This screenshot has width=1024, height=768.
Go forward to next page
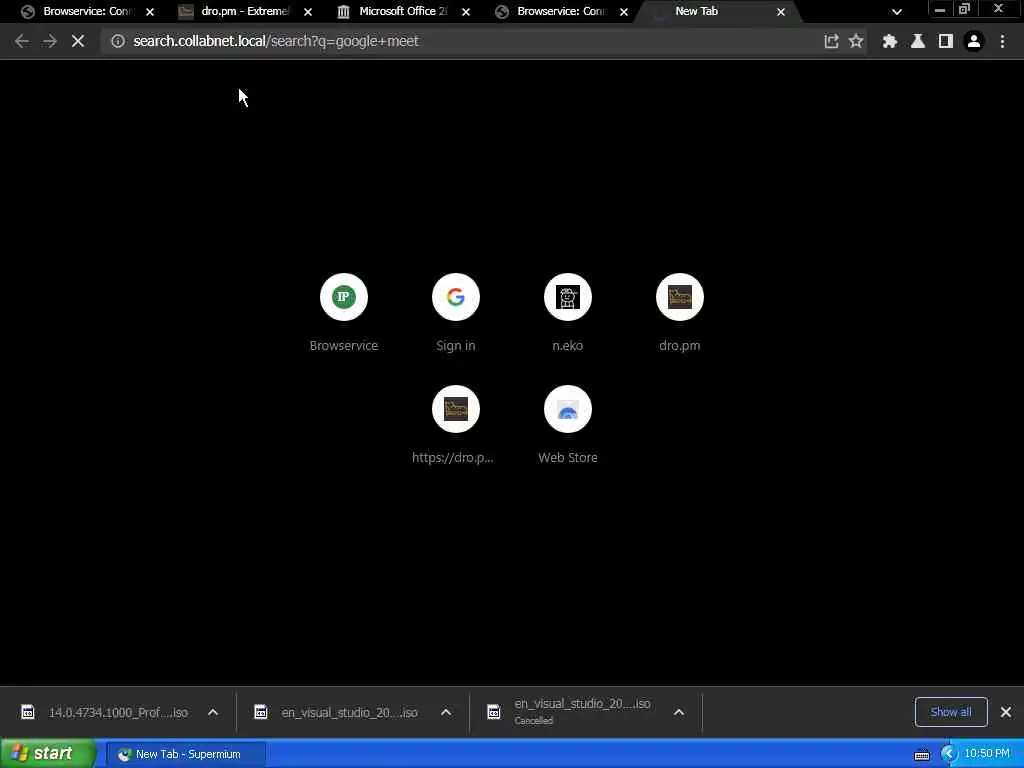[x=50, y=41]
